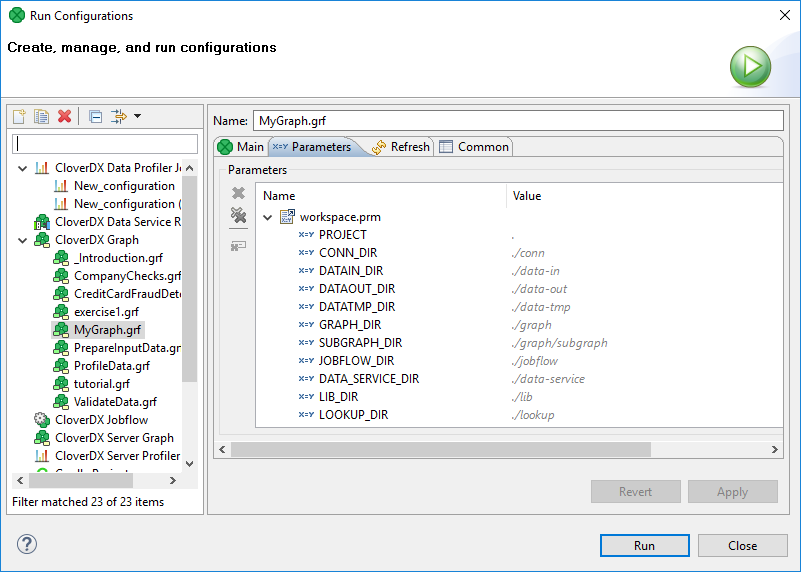801x572 pixels.
Task: Click the Close button
Action: [x=743, y=546]
